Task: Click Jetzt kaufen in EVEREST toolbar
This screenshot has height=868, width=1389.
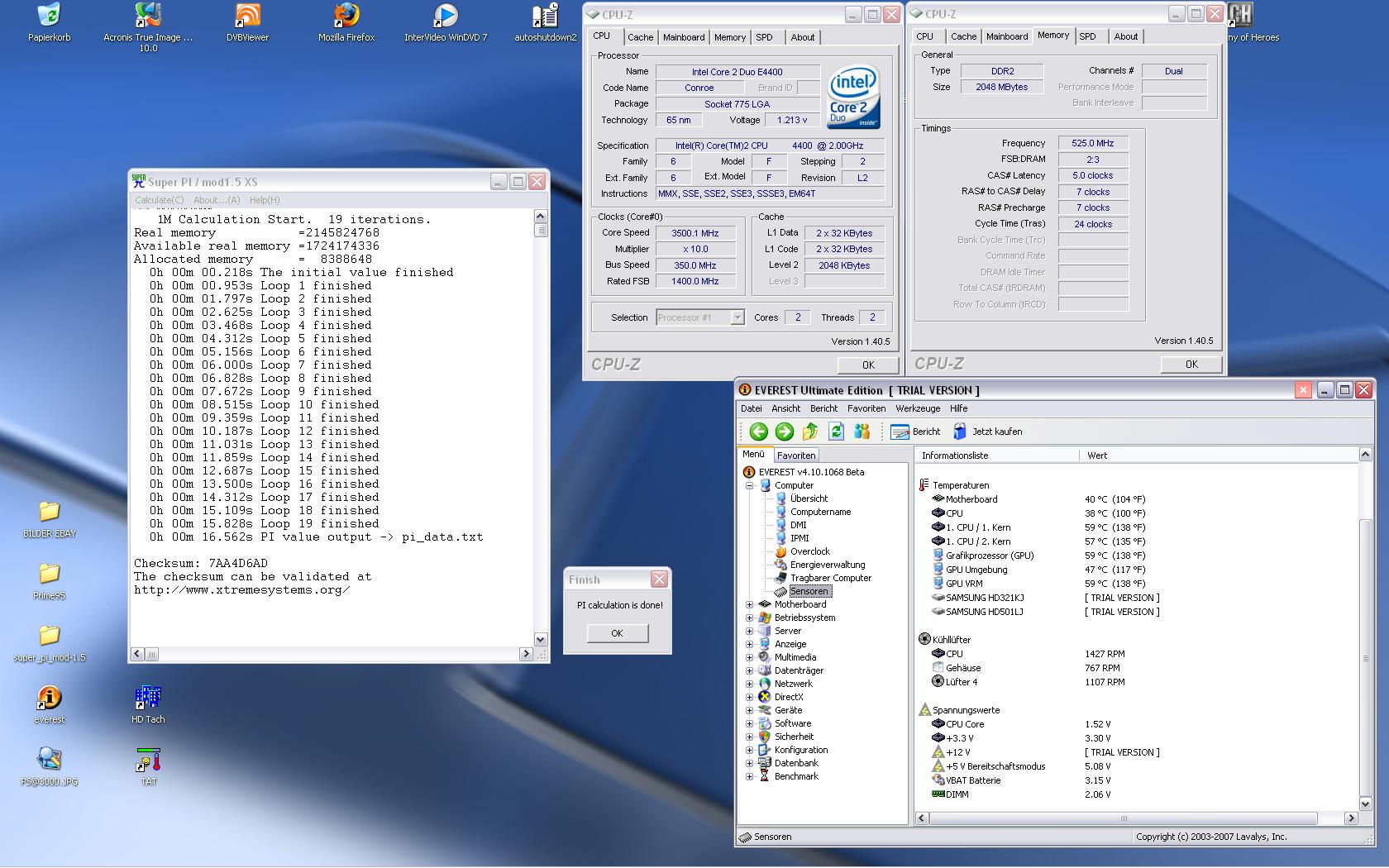Action: [987, 432]
